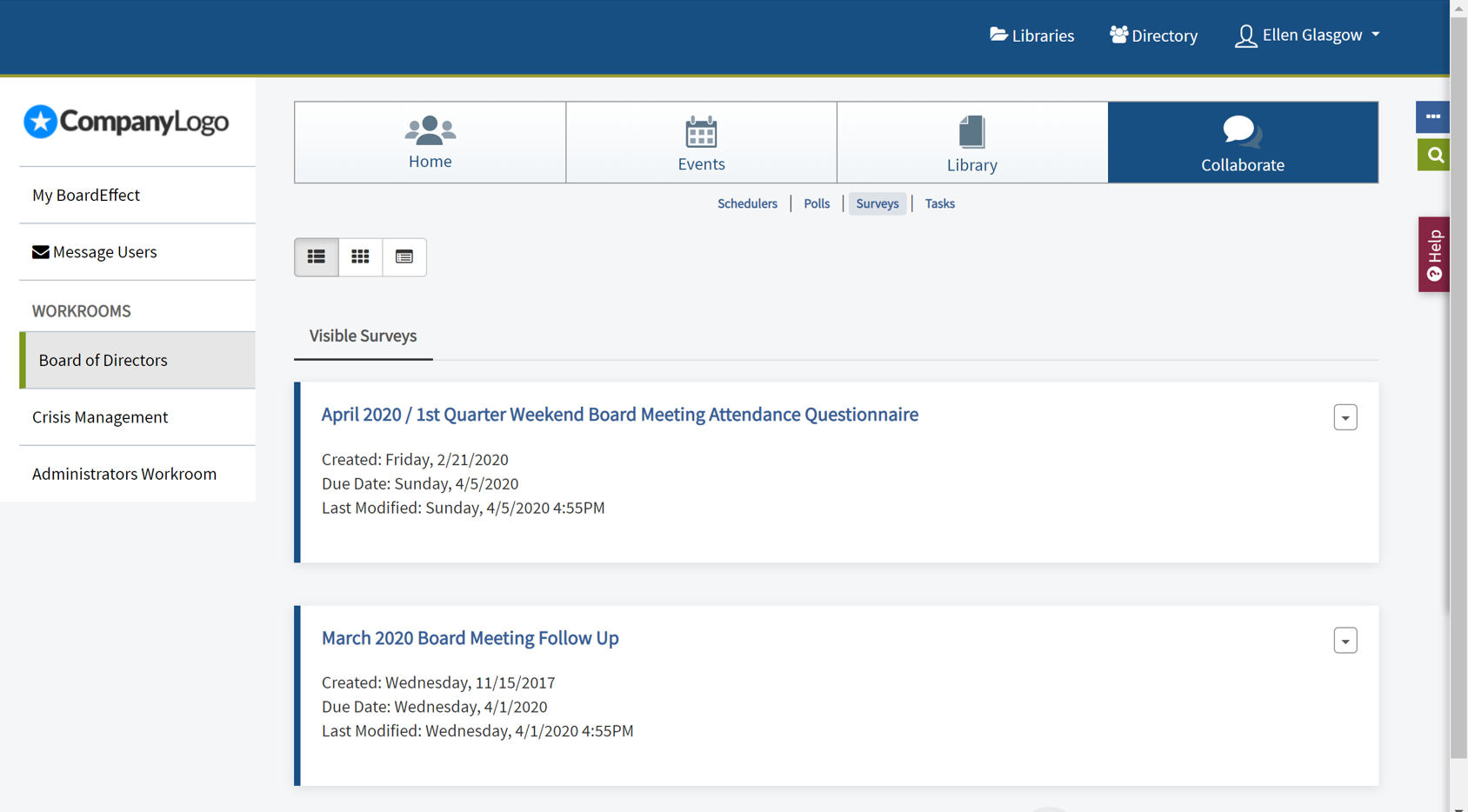1468x812 pixels.
Task: Expand options for the April 2020 survey
Action: [x=1345, y=417]
